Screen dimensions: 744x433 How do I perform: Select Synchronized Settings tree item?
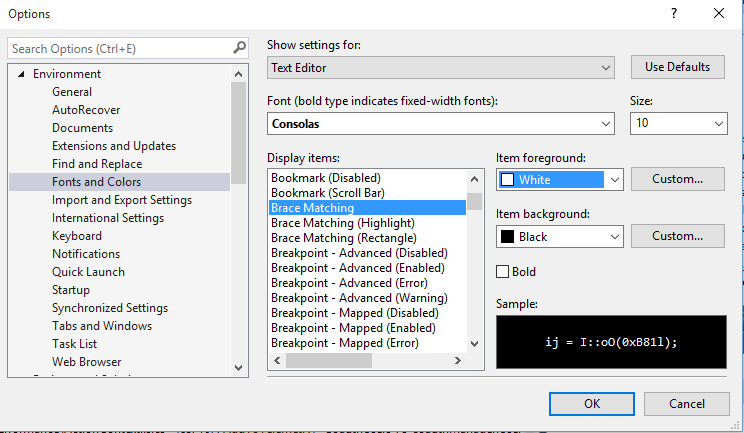click(110, 308)
